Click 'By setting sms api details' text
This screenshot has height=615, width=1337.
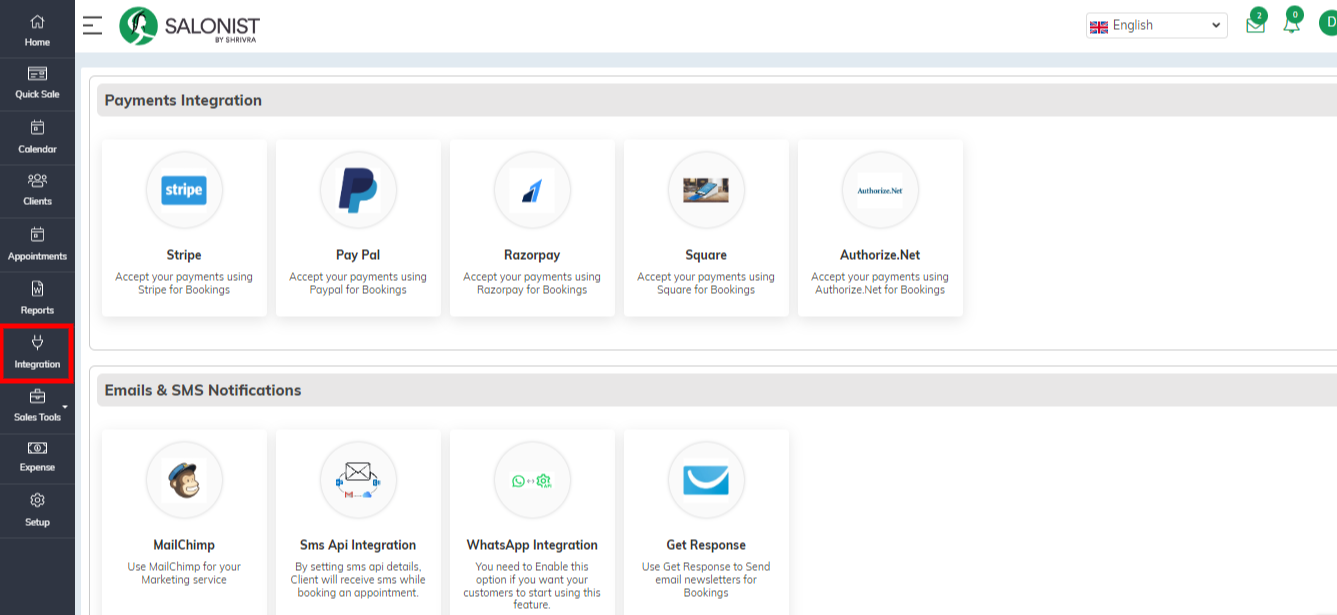point(358,567)
